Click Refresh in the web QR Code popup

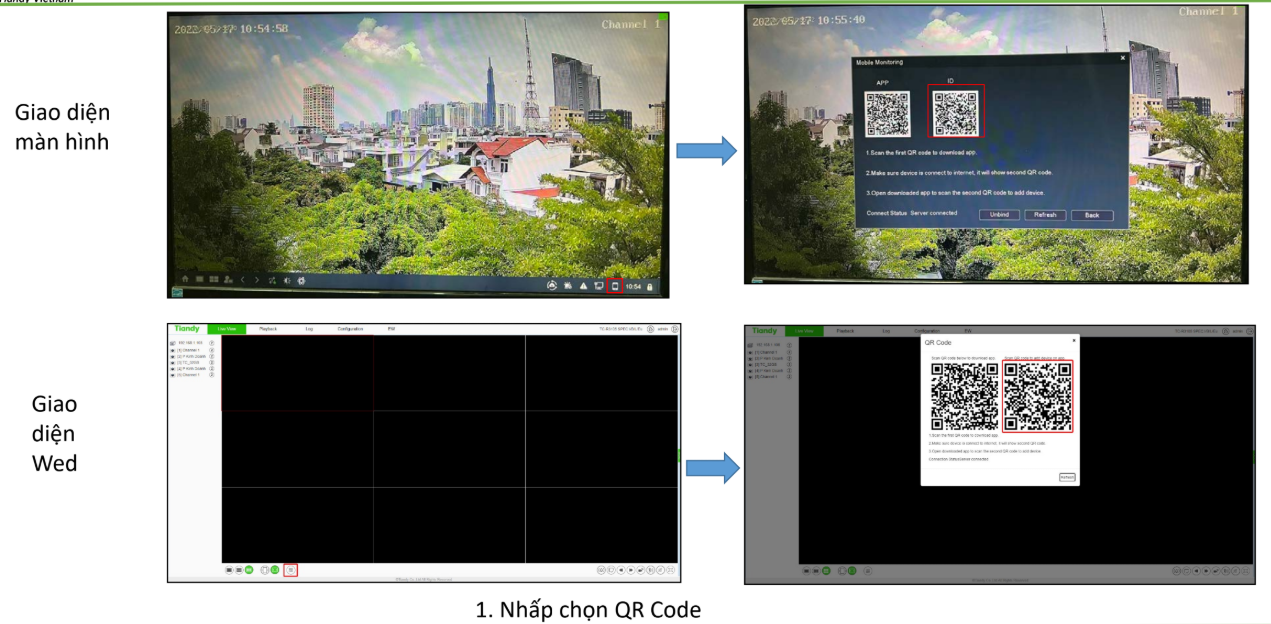click(1067, 477)
